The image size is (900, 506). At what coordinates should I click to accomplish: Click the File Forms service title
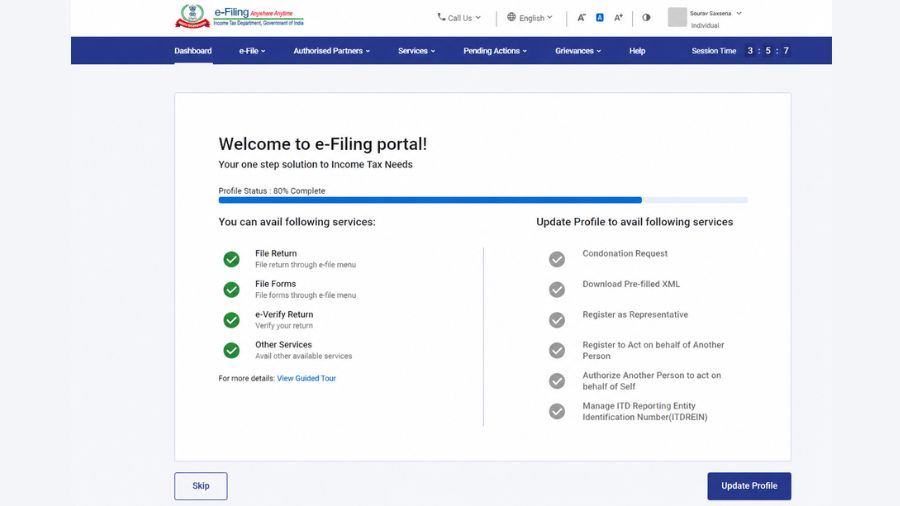click(276, 283)
